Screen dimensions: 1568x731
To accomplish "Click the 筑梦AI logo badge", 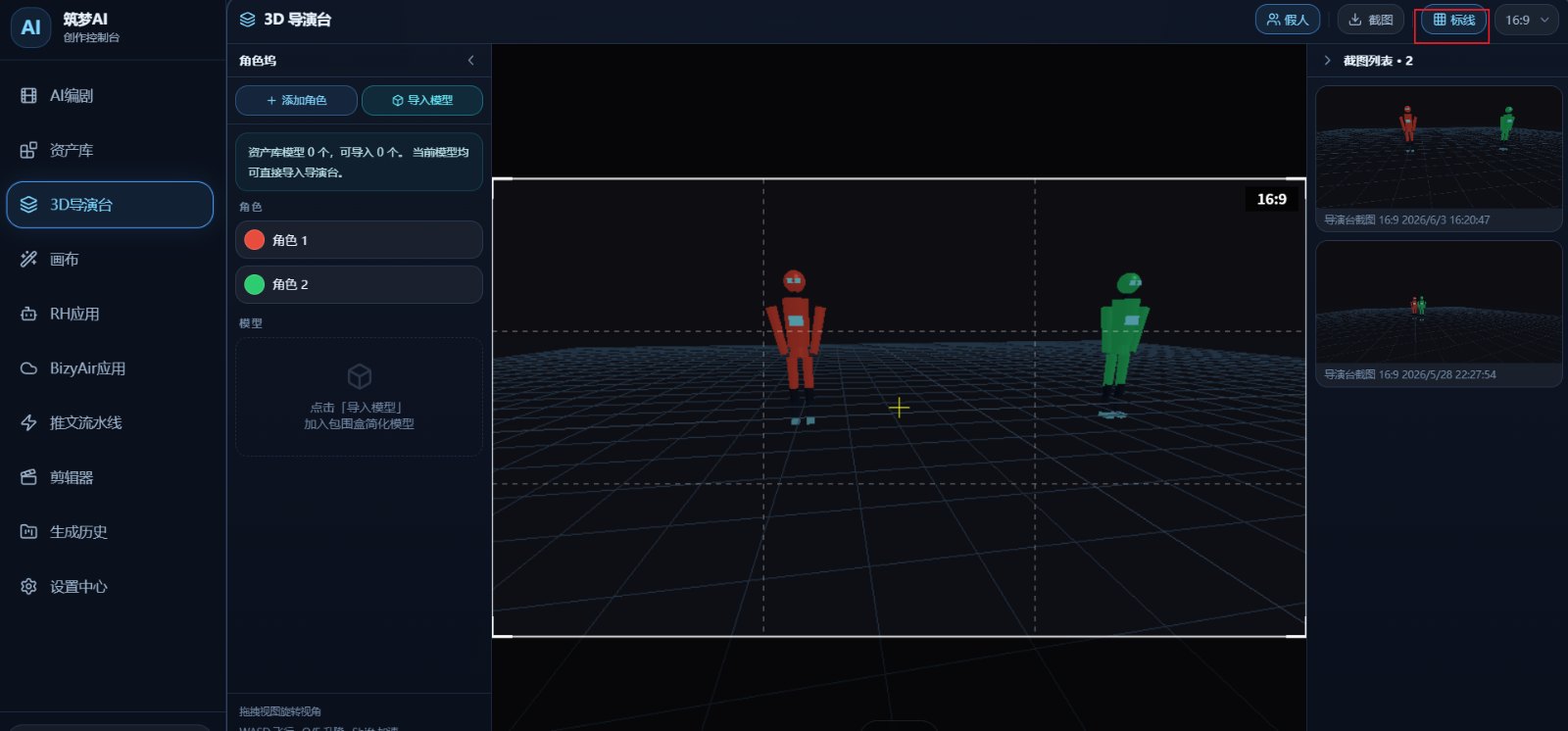I will tap(30, 27).
